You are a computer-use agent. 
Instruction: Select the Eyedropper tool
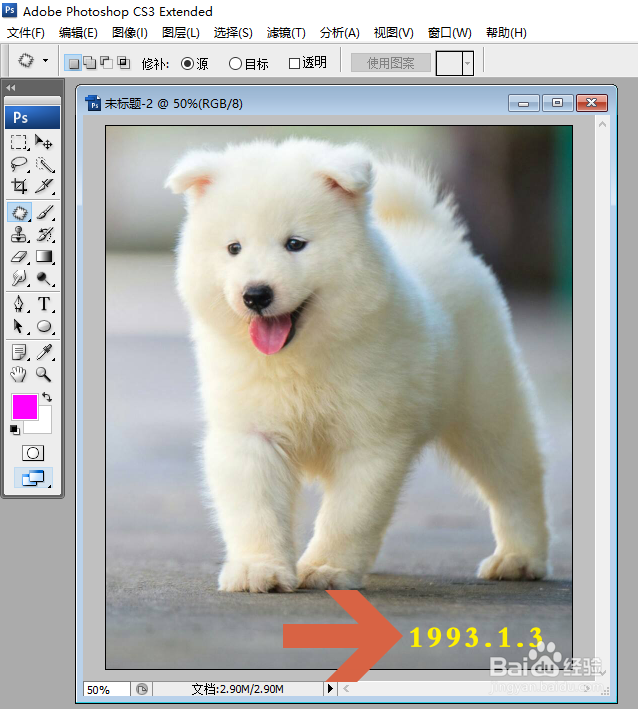click(44, 352)
